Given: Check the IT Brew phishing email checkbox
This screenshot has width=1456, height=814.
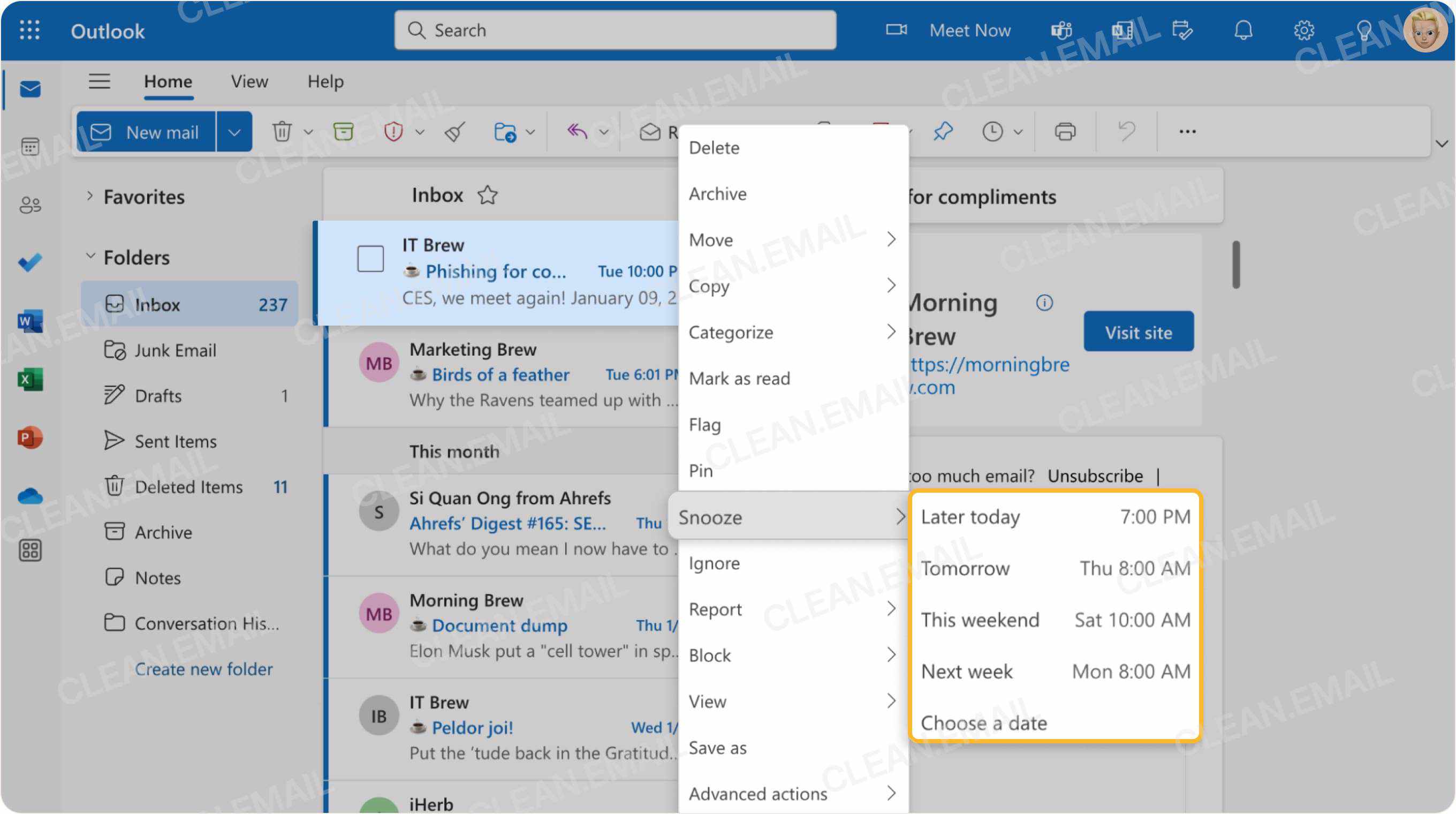Looking at the screenshot, I should [x=370, y=258].
